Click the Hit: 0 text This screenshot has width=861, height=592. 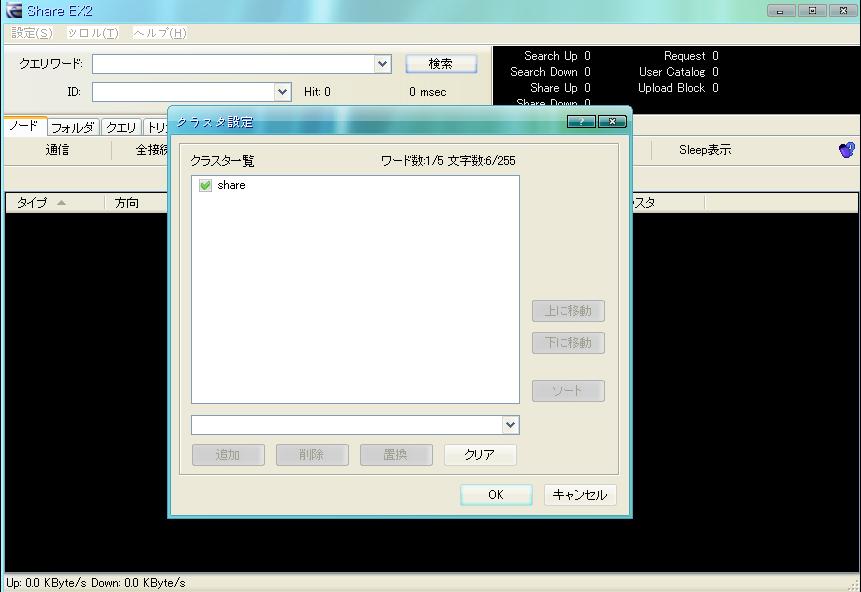pos(317,92)
